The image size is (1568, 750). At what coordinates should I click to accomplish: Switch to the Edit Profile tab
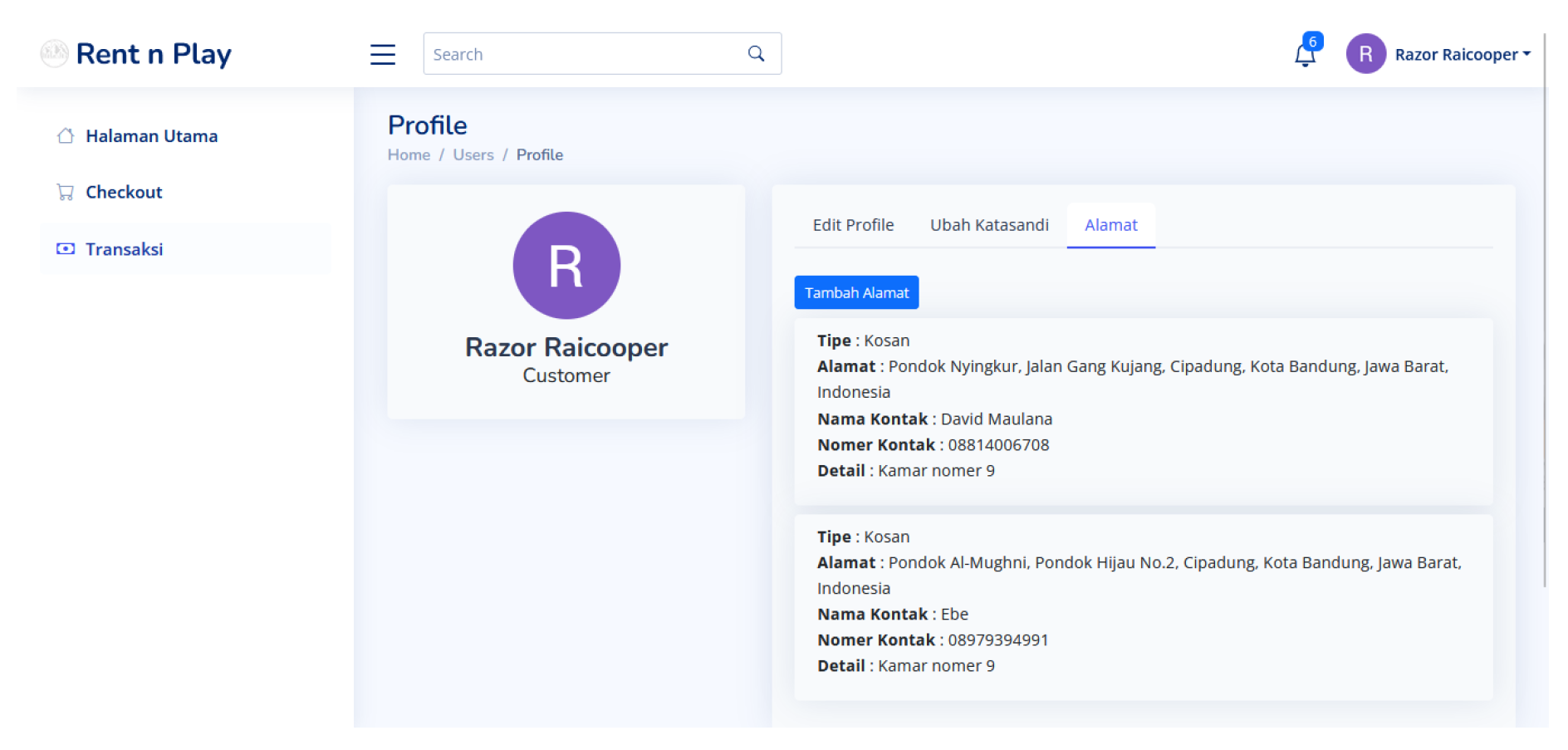coord(853,225)
